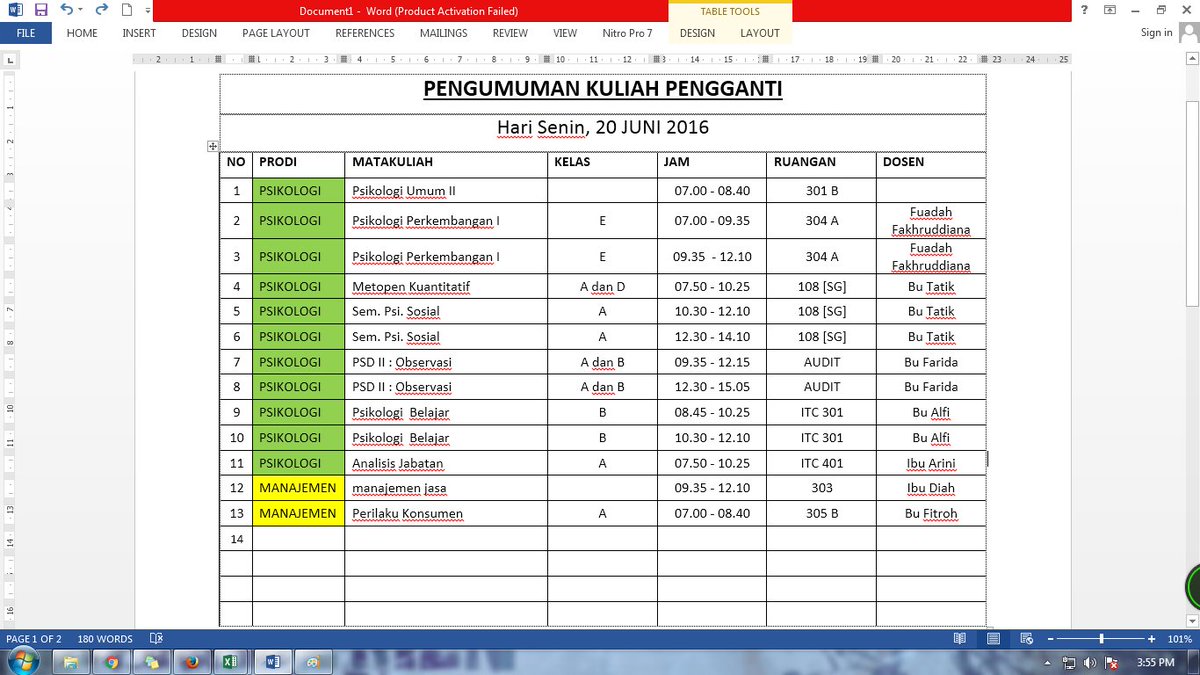1200x675 pixels.
Task: Click the PAGE 1 OF 2 status indicator
Action: click(x=34, y=639)
